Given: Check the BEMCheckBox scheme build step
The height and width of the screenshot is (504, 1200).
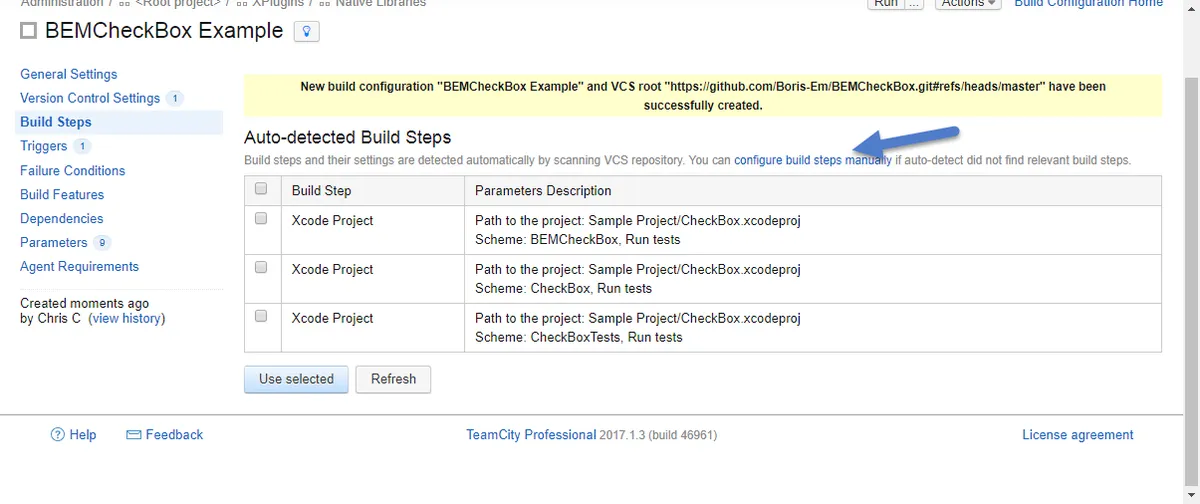Looking at the screenshot, I should pos(261,218).
